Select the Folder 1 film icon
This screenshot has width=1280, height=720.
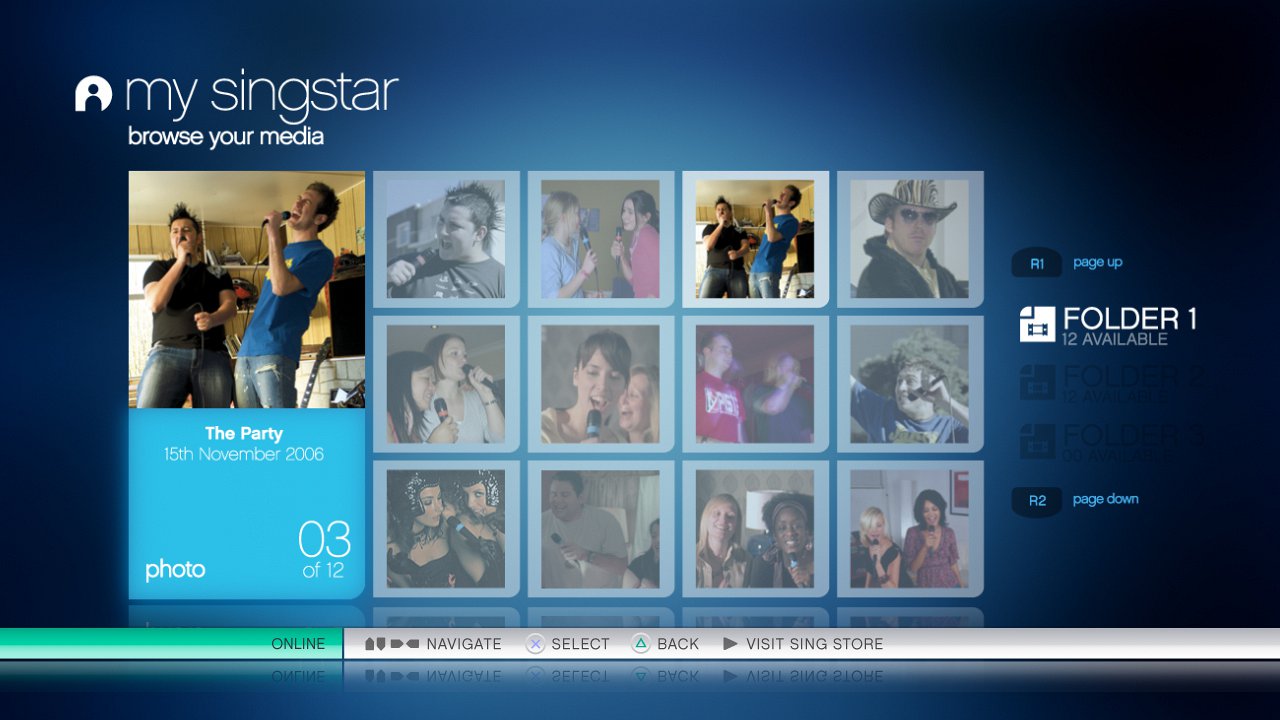pos(1037,324)
